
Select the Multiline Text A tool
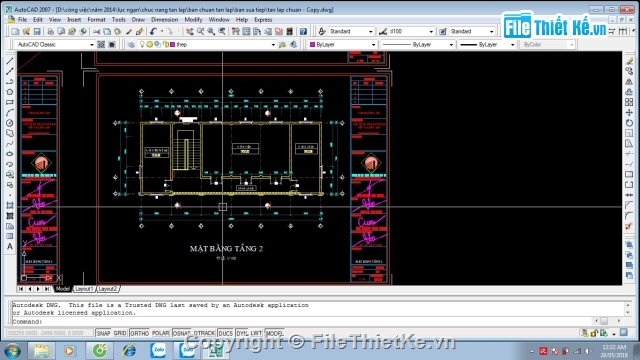[10, 247]
